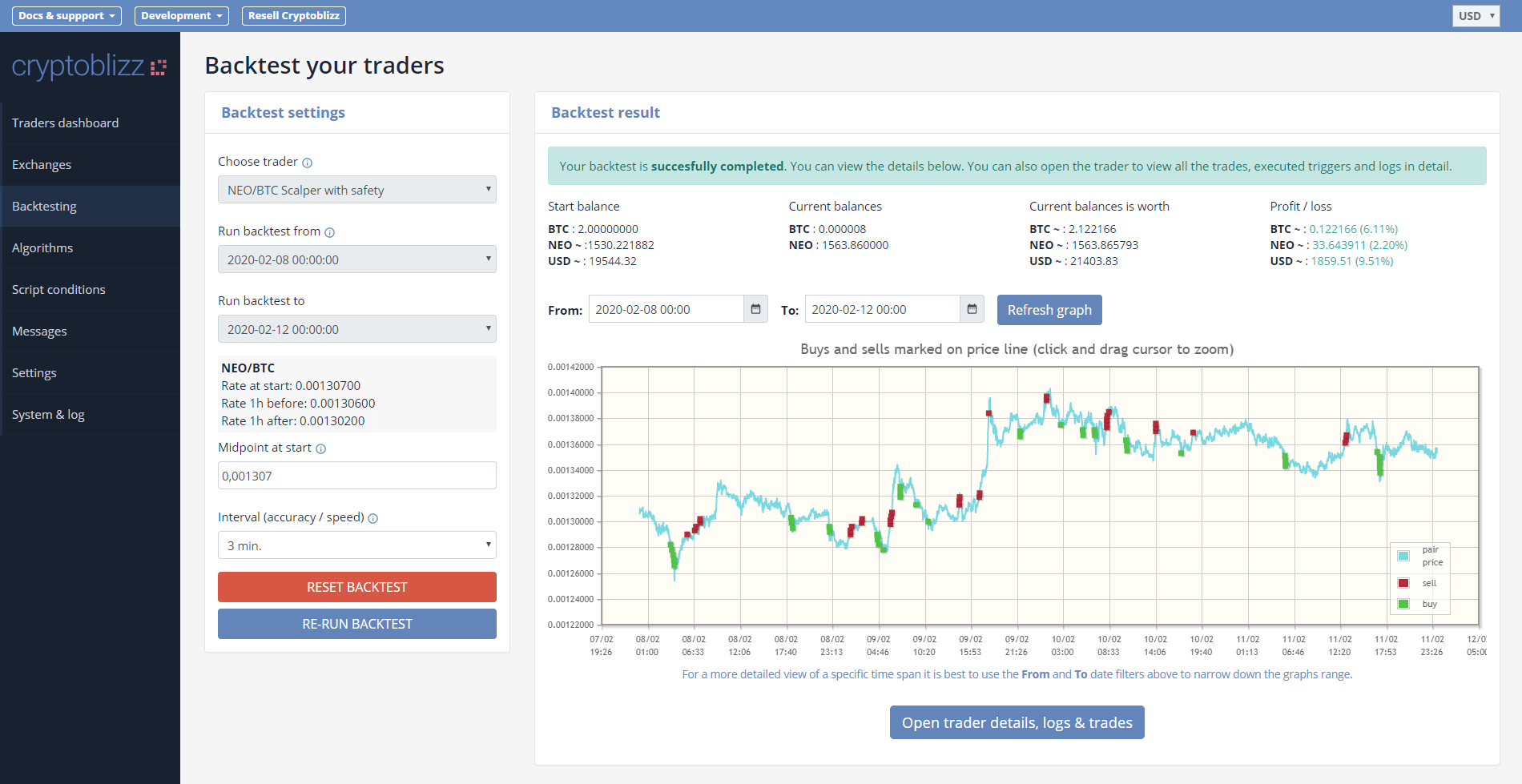Open the USD currency selector

(x=1476, y=16)
